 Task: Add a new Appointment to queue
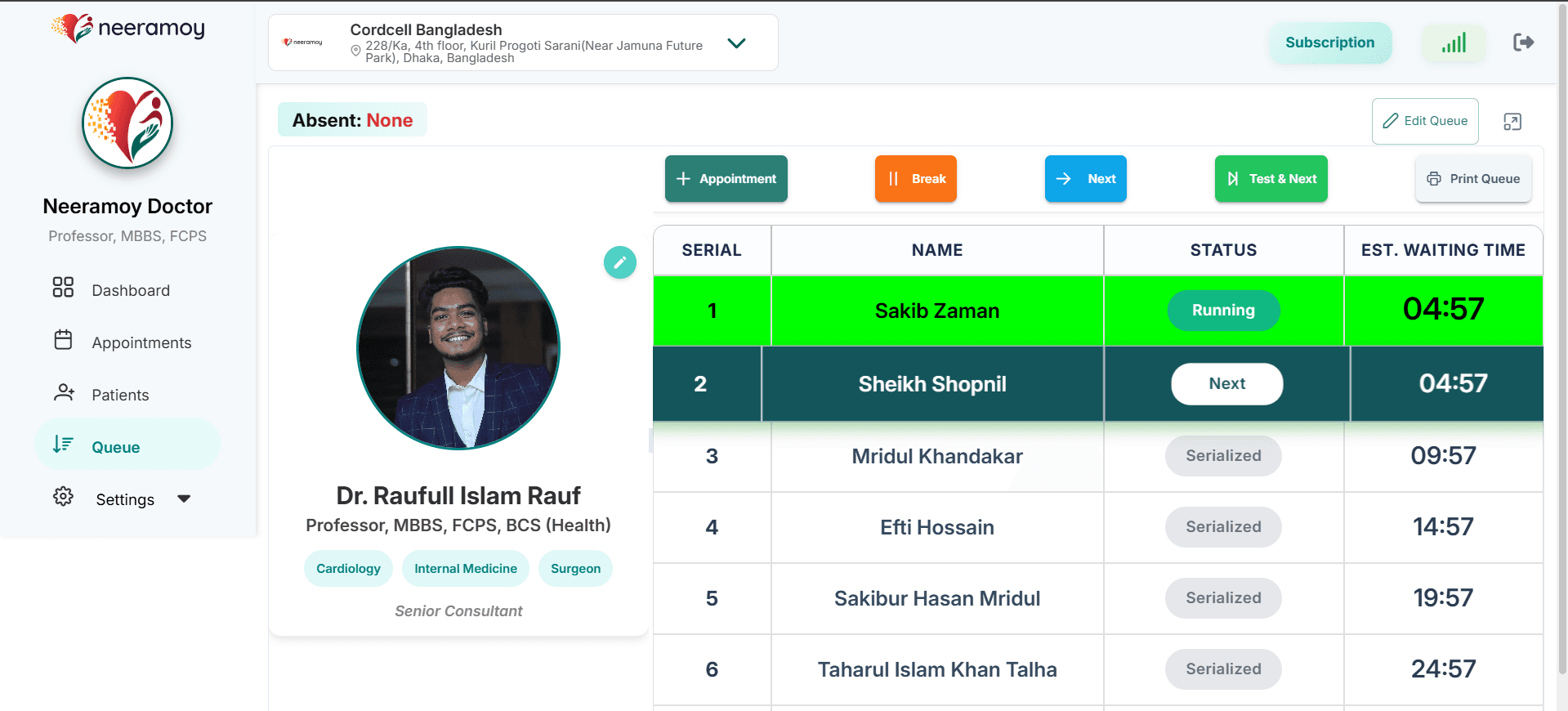(726, 179)
